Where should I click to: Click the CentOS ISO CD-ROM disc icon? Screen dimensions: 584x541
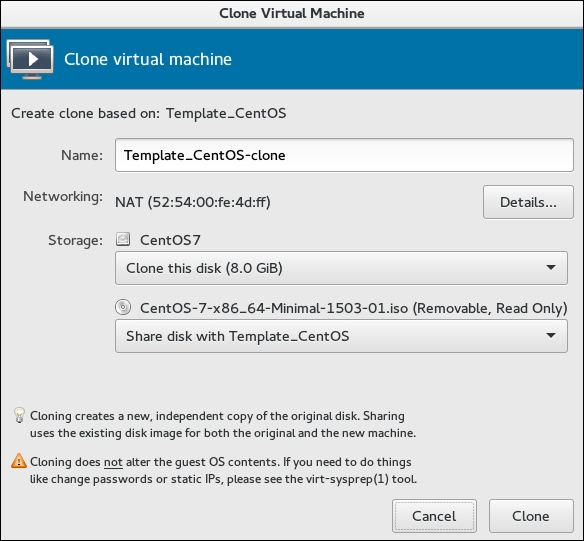pyautogui.click(x=123, y=308)
